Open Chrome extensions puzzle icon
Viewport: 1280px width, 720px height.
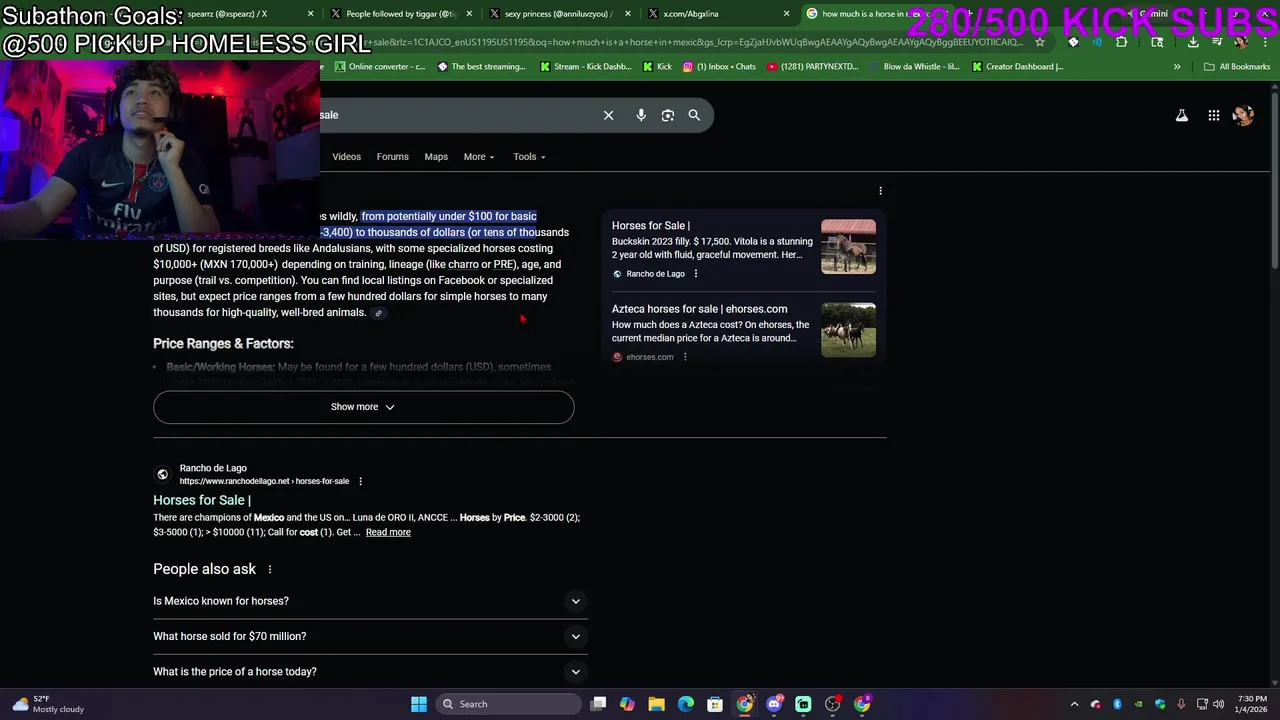(1121, 42)
